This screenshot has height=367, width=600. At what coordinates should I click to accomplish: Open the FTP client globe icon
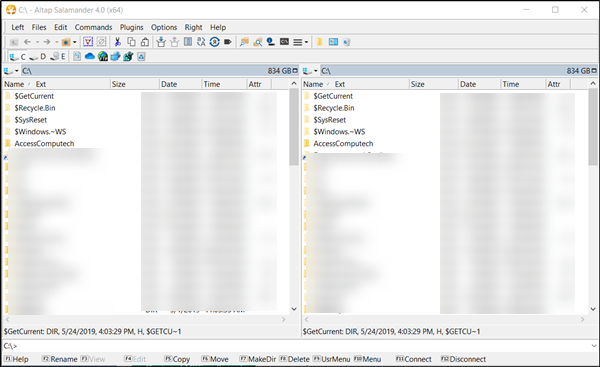pyautogui.click(x=103, y=57)
